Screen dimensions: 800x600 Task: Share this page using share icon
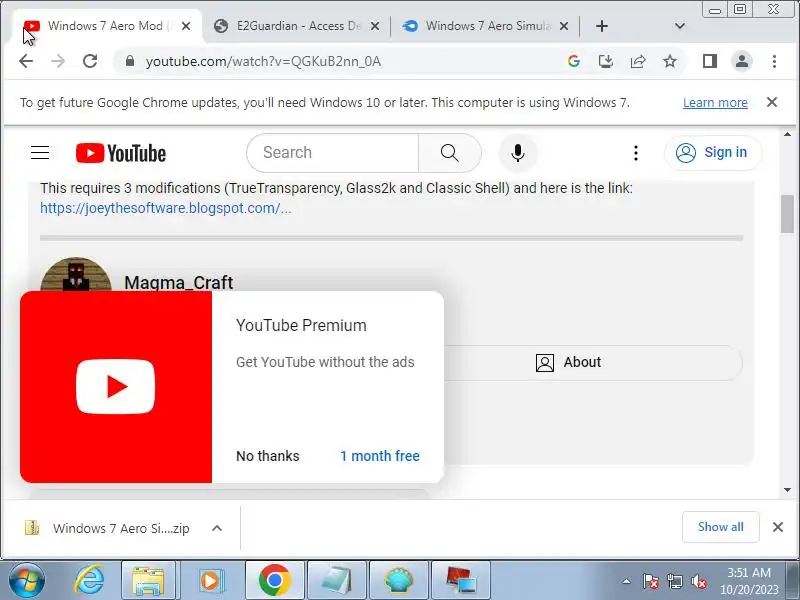[x=638, y=61]
